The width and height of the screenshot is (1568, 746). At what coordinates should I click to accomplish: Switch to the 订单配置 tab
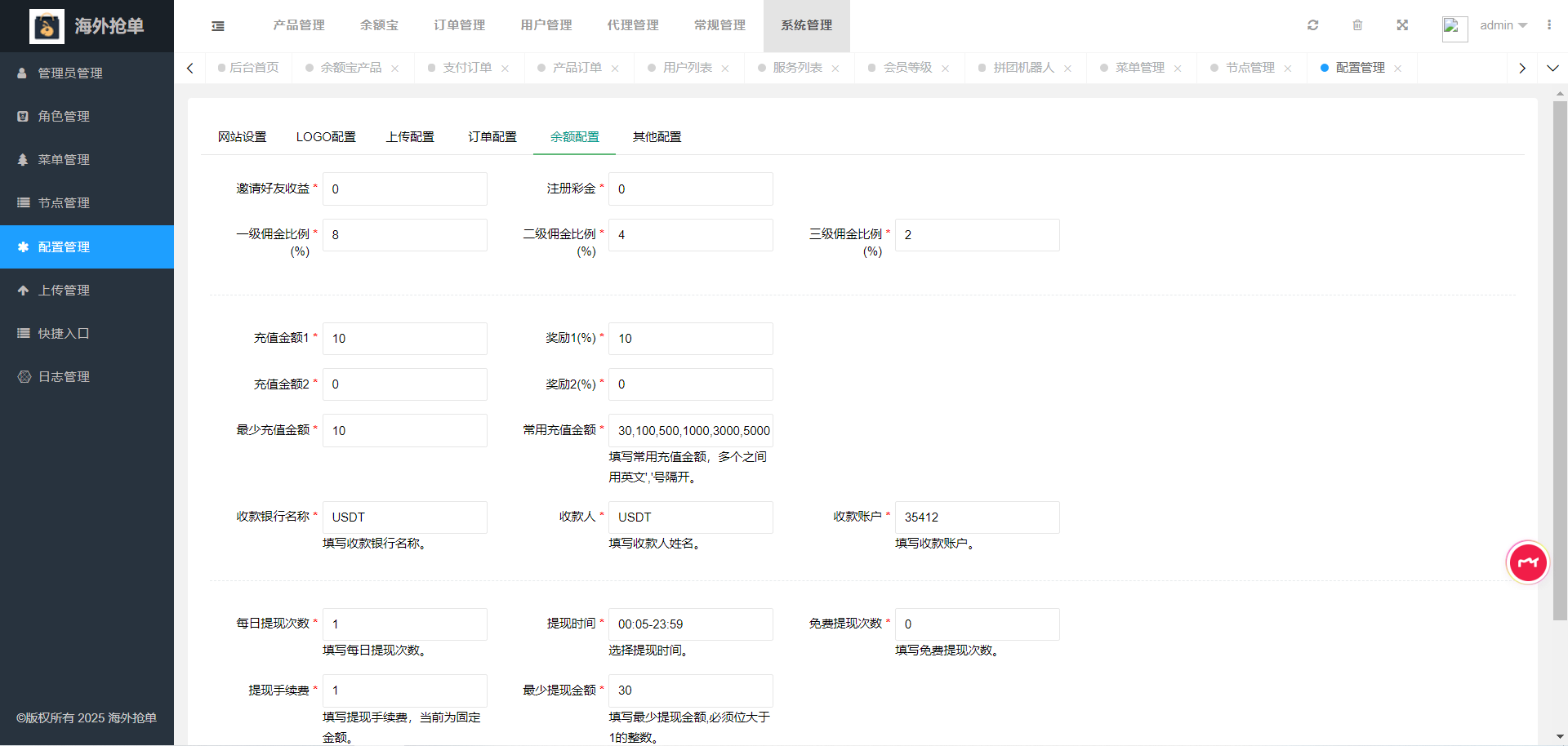(492, 137)
